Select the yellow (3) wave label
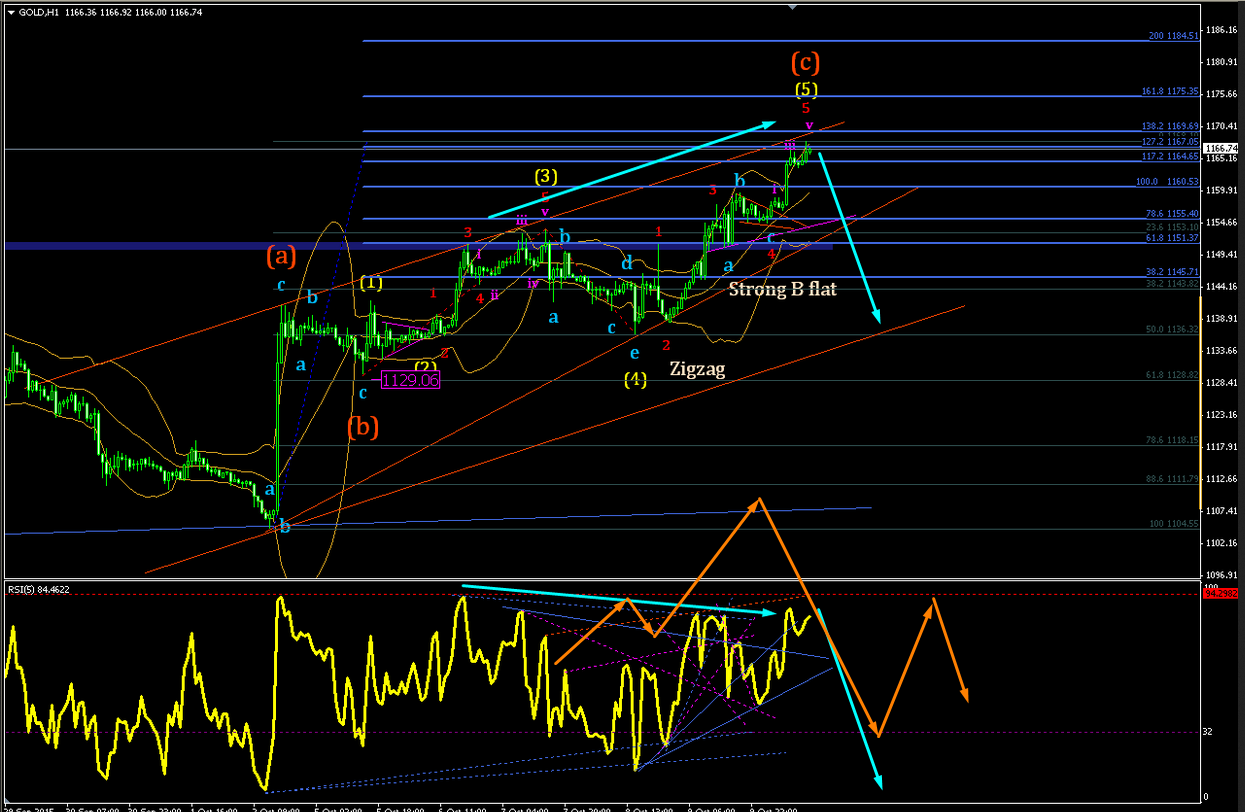This screenshot has width=1245, height=812. coord(546,176)
